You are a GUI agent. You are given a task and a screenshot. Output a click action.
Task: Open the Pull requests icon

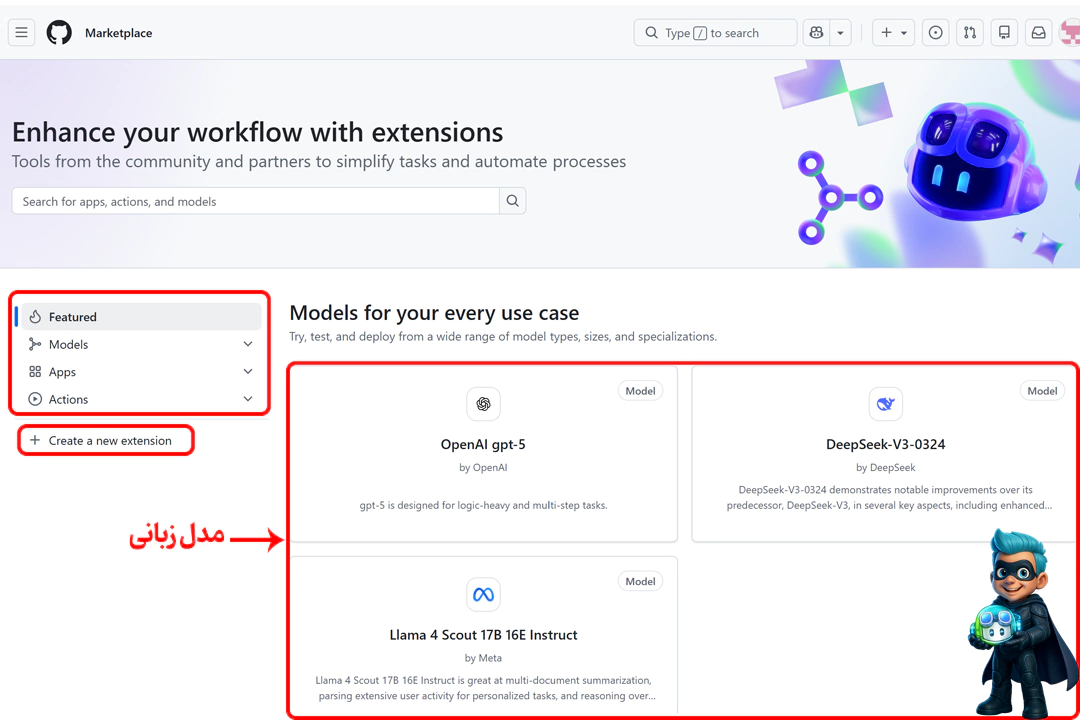click(x=969, y=32)
